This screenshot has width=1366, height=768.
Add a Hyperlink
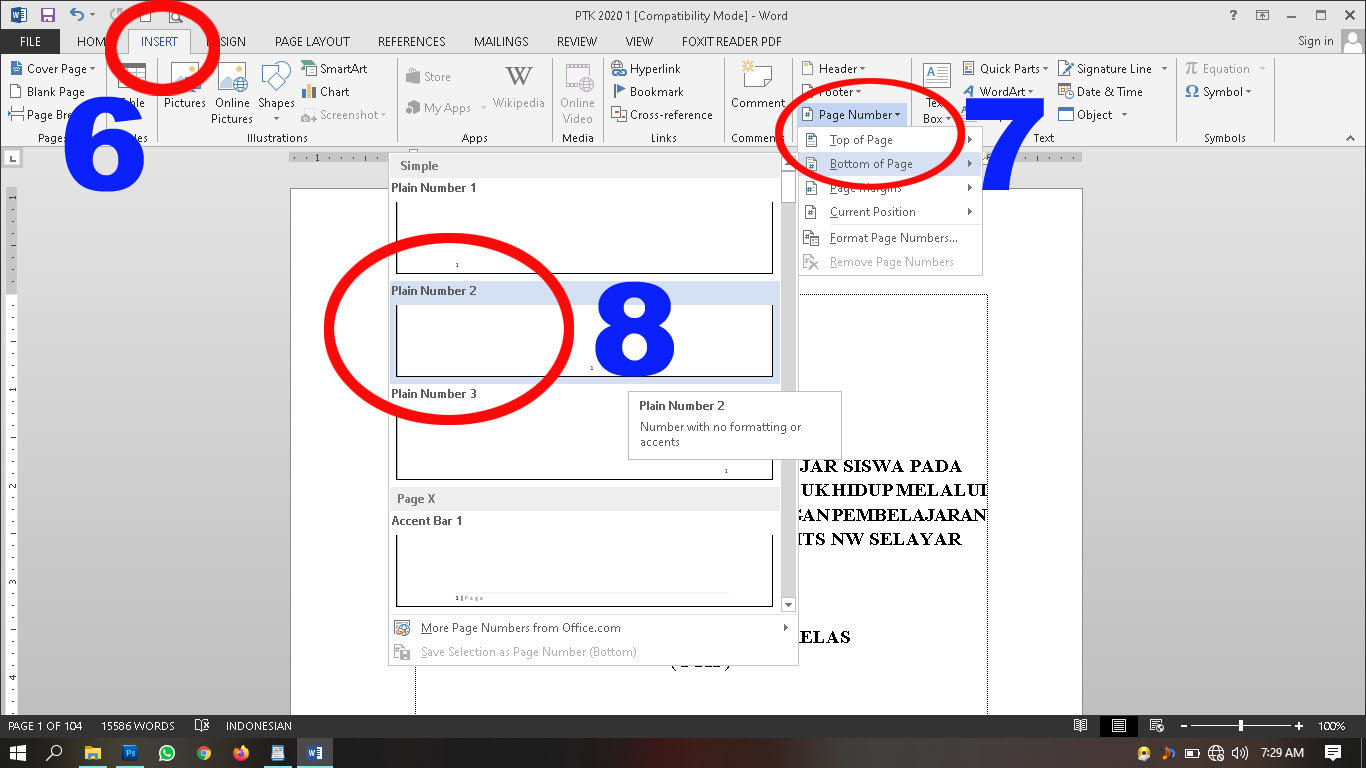click(657, 67)
